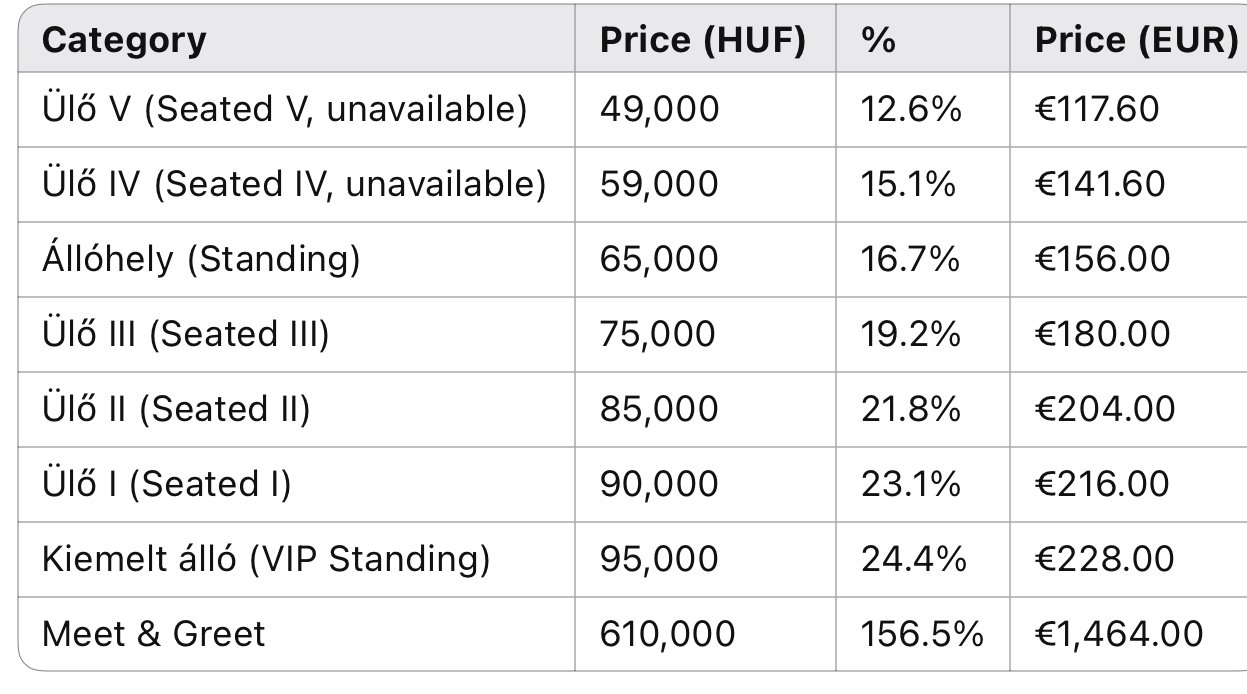Click the Category column header
Viewport: 1247px width, 694px height.
point(124,40)
